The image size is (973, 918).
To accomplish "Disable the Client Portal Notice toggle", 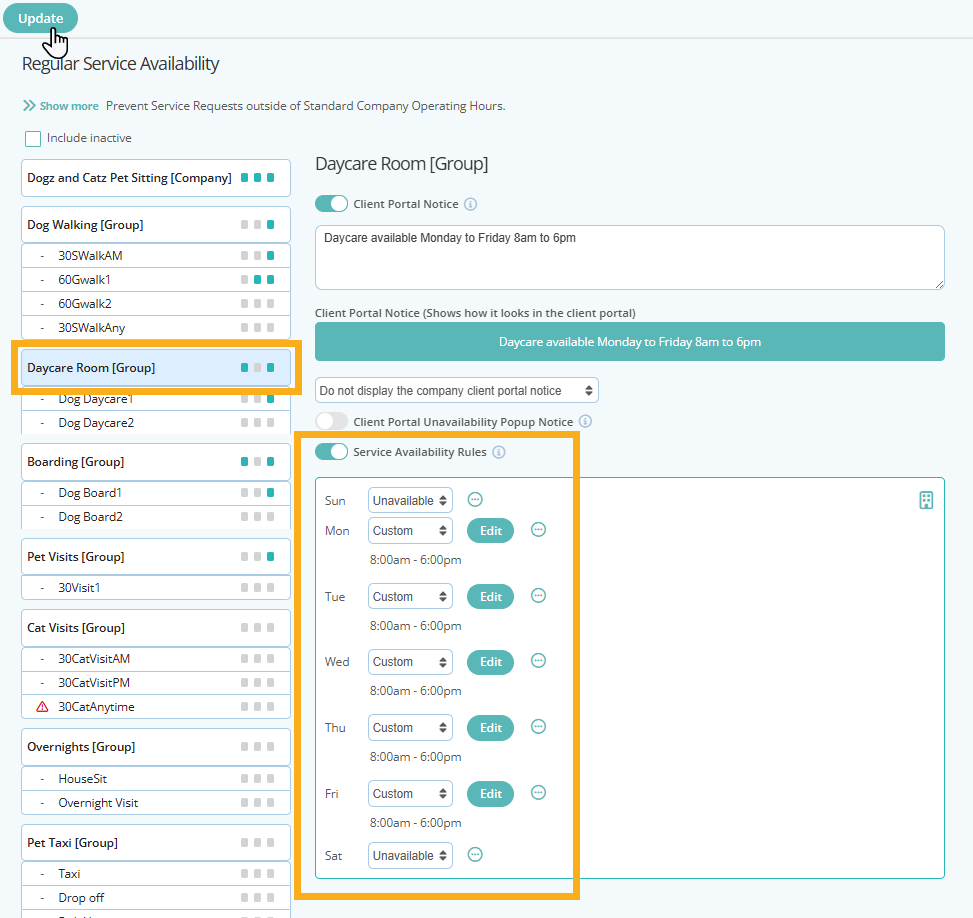I will [x=331, y=203].
